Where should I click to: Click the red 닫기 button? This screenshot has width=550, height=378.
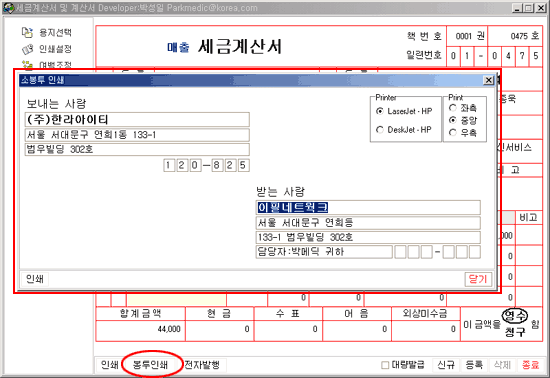point(478,279)
